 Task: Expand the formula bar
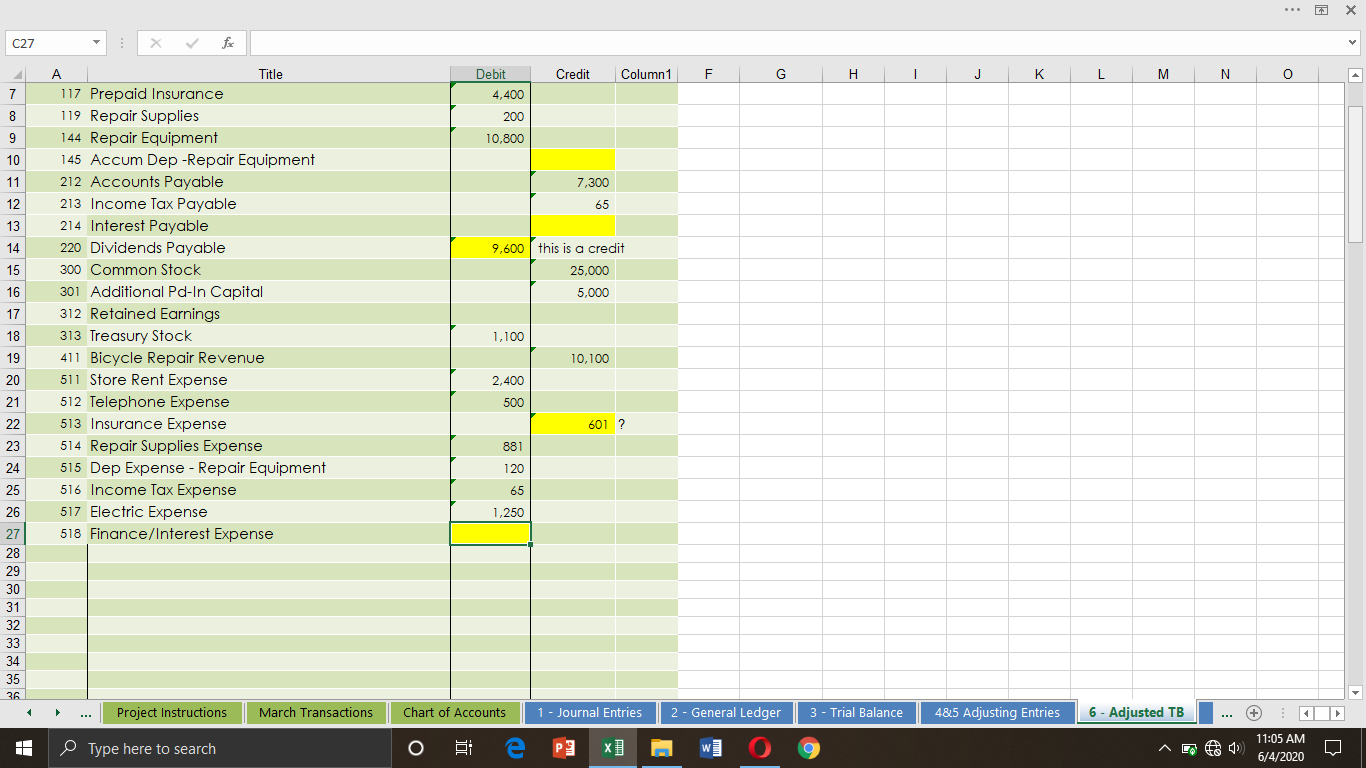1353,43
